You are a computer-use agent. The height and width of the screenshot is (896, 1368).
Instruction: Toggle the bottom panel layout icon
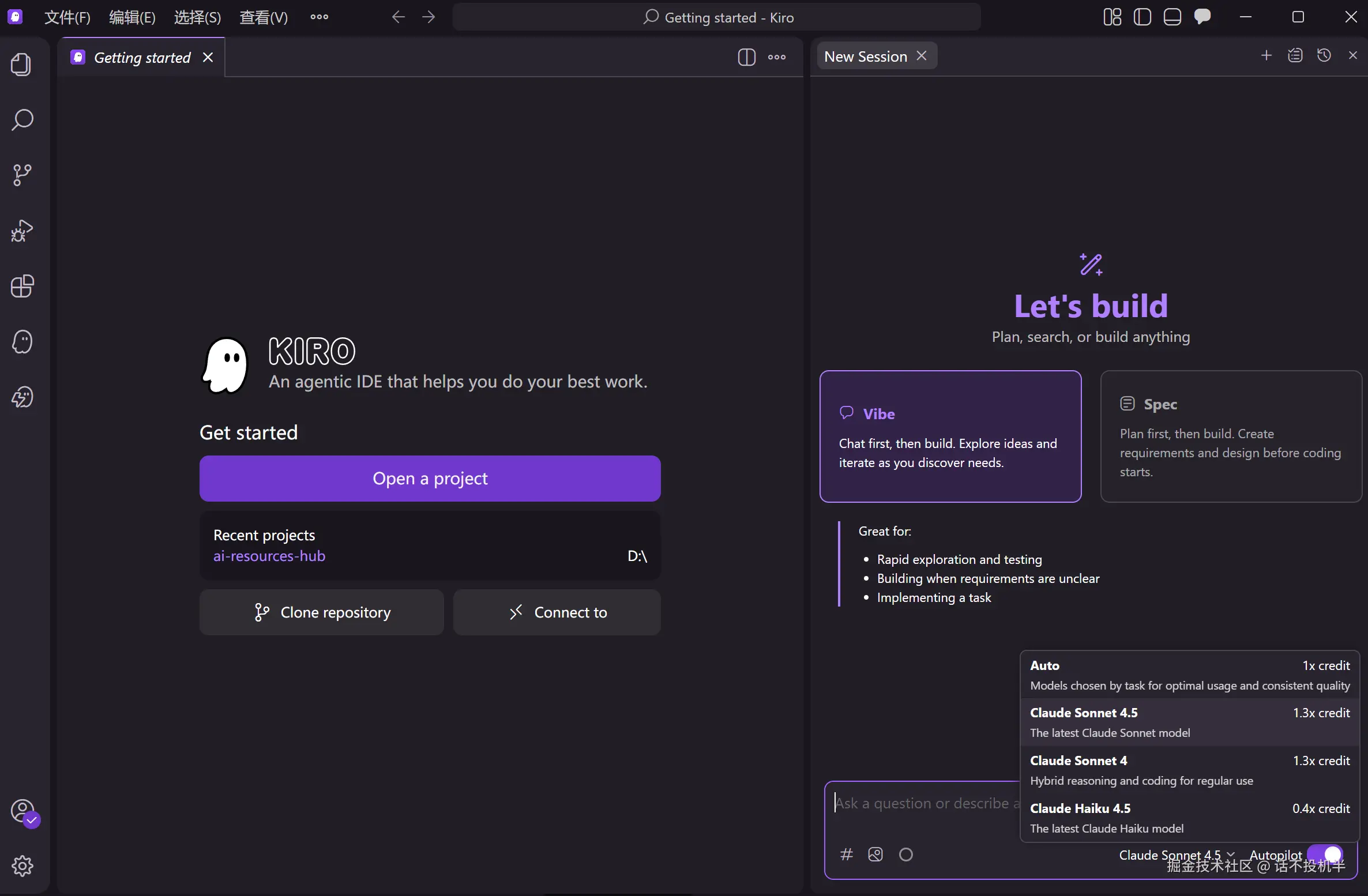1172,17
